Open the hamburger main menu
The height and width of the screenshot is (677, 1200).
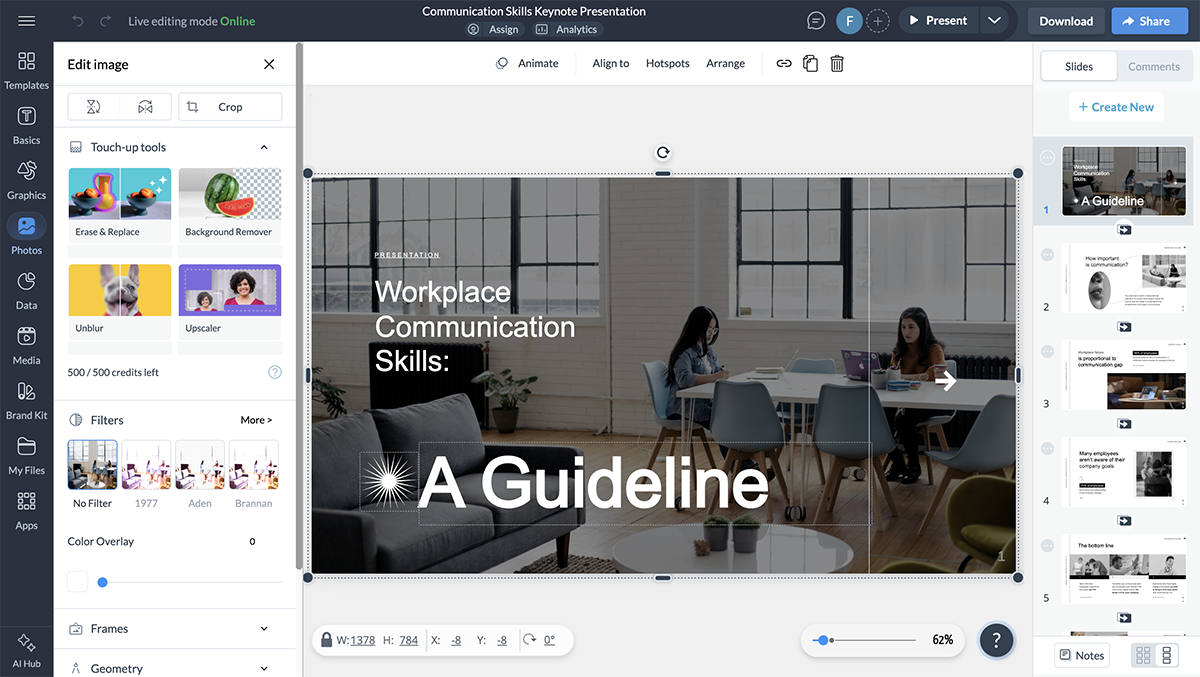(26, 21)
